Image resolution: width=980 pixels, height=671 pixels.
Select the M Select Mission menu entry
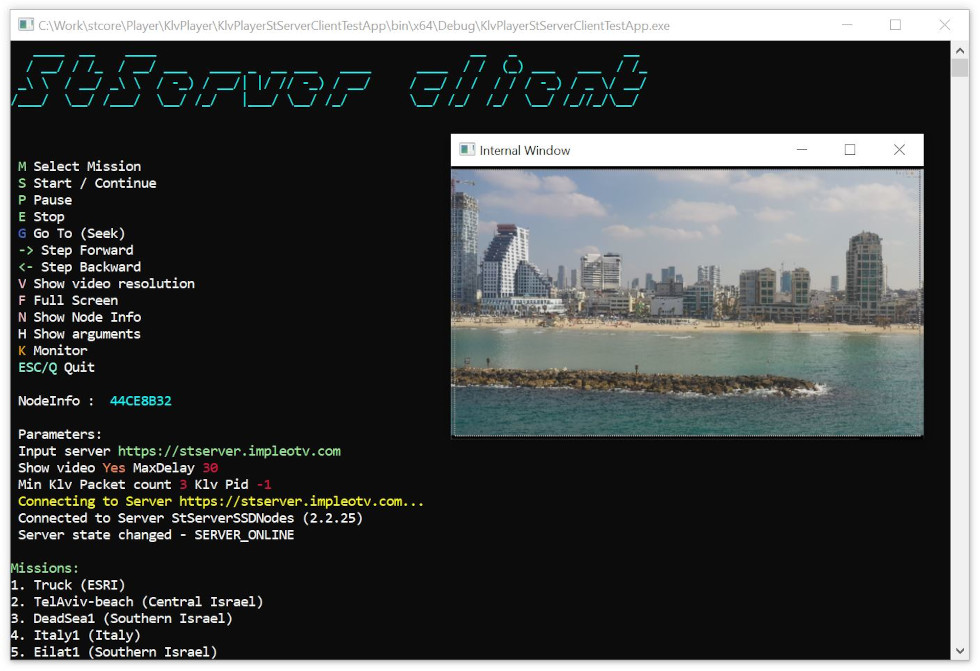click(x=79, y=165)
